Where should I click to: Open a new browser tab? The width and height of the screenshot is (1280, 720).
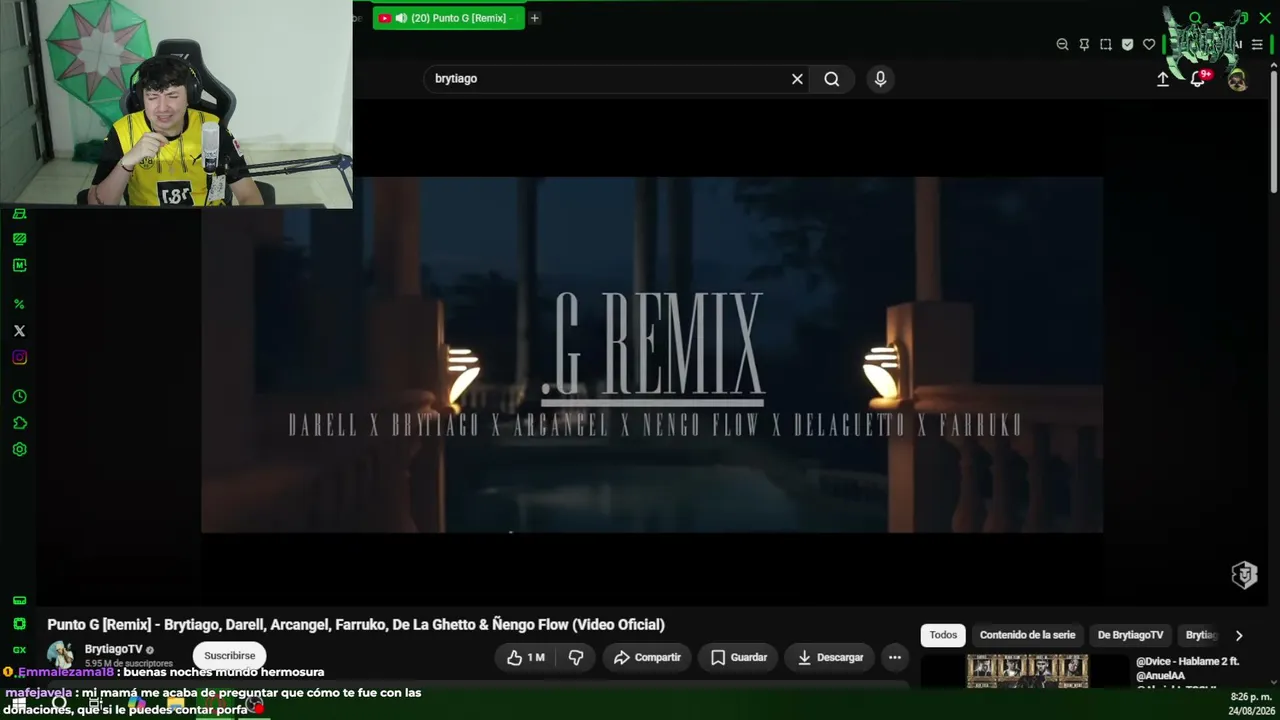534,18
